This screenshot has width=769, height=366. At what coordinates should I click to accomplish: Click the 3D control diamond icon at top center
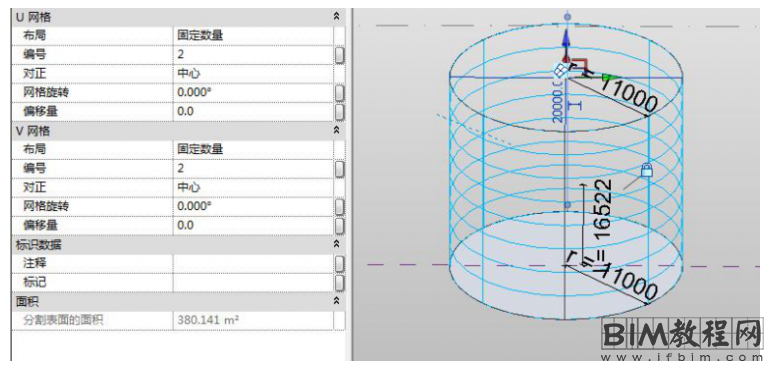tap(560, 71)
